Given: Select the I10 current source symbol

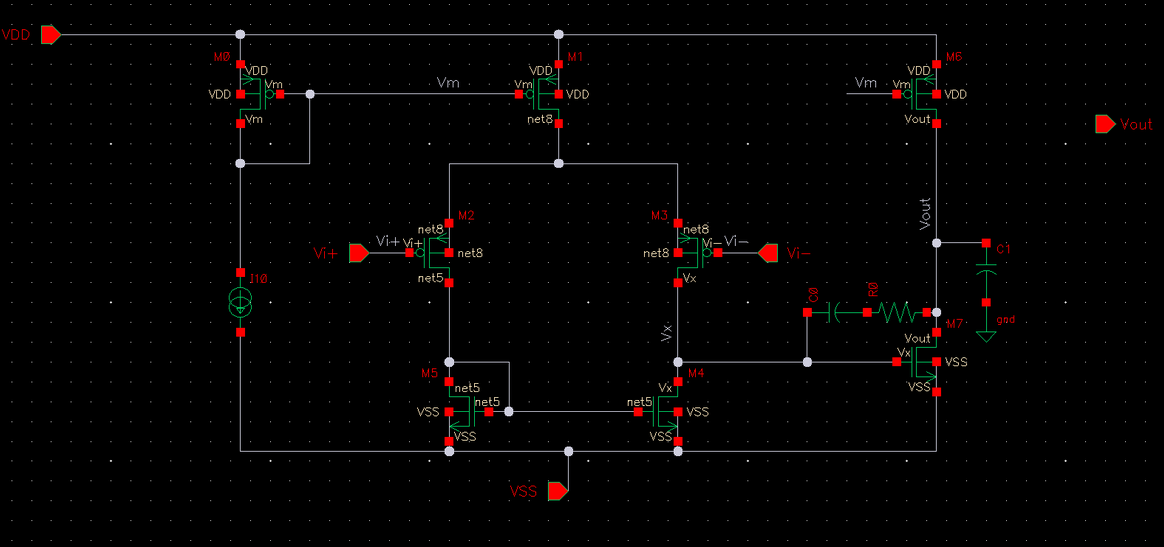Looking at the screenshot, I should tap(241, 303).
